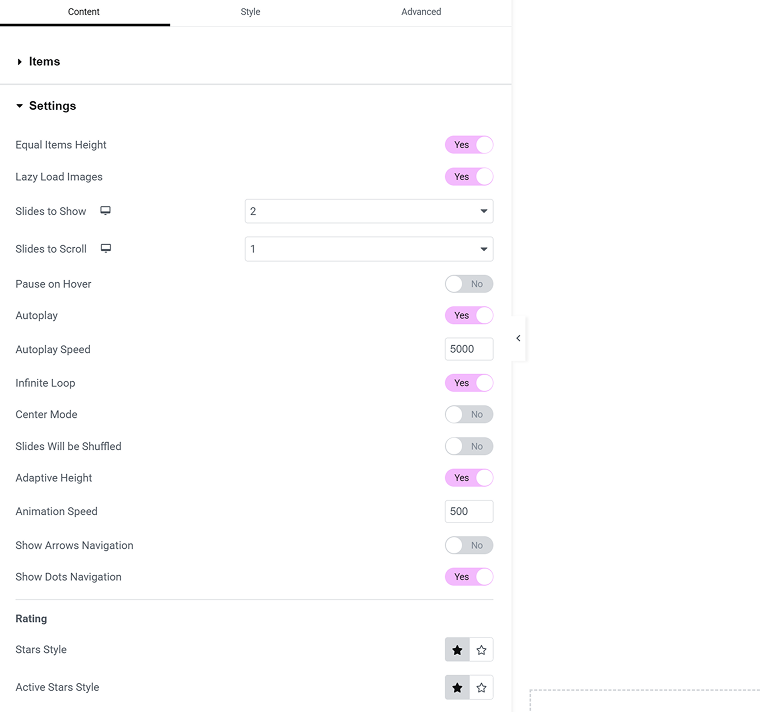Viewport: 760px width, 712px height.
Task: Choose solid star for Active Stars Style
Action: click(457, 688)
